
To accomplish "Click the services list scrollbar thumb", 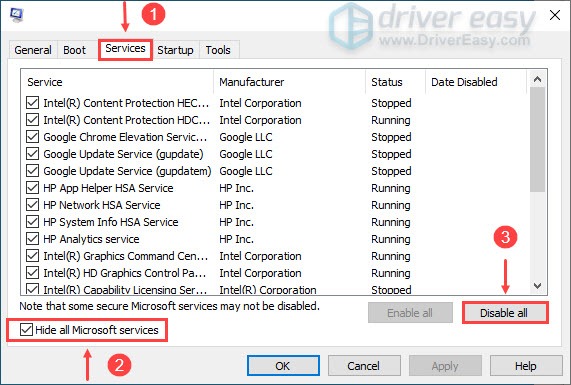I will click(537, 139).
